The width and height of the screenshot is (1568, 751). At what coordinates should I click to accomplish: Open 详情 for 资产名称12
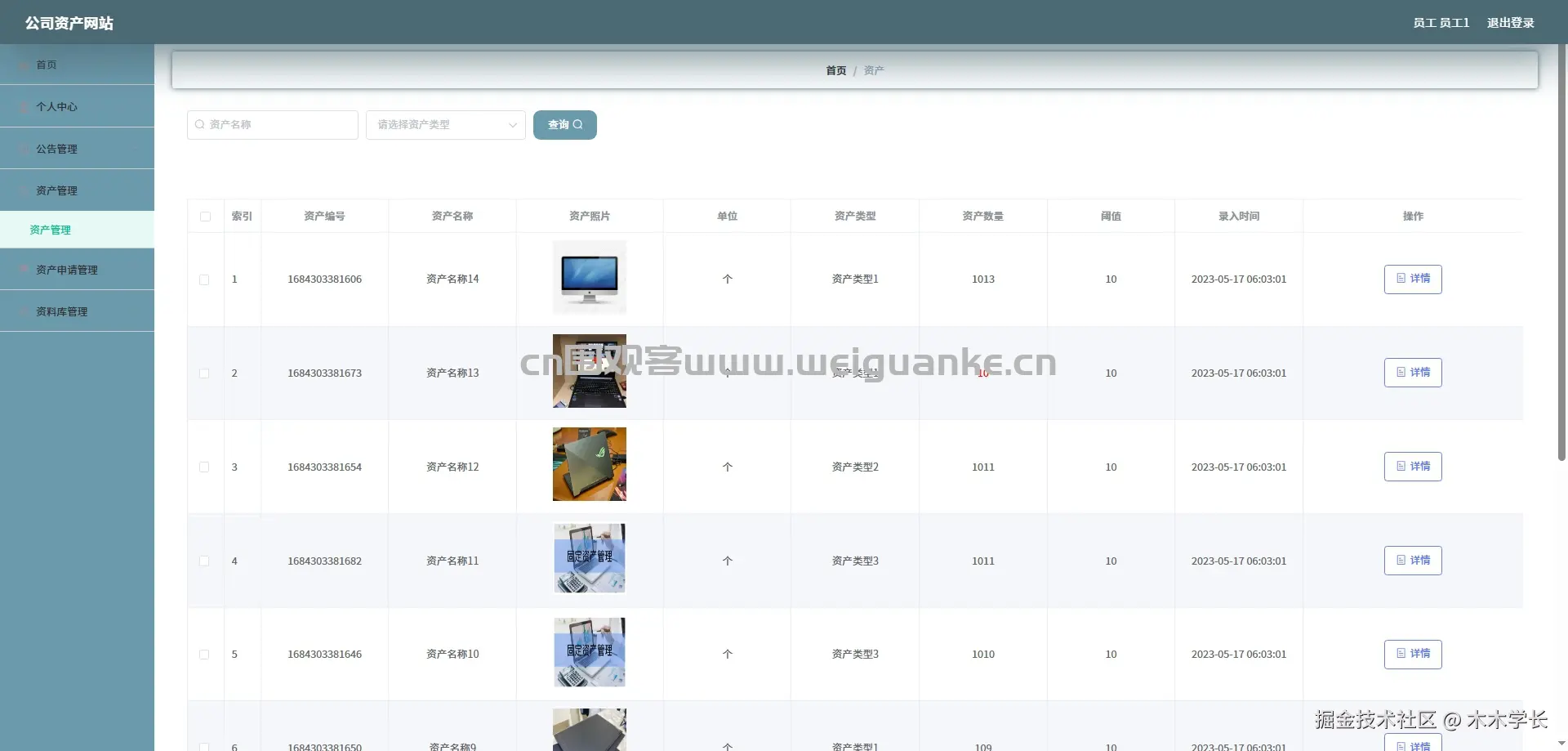(1413, 467)
